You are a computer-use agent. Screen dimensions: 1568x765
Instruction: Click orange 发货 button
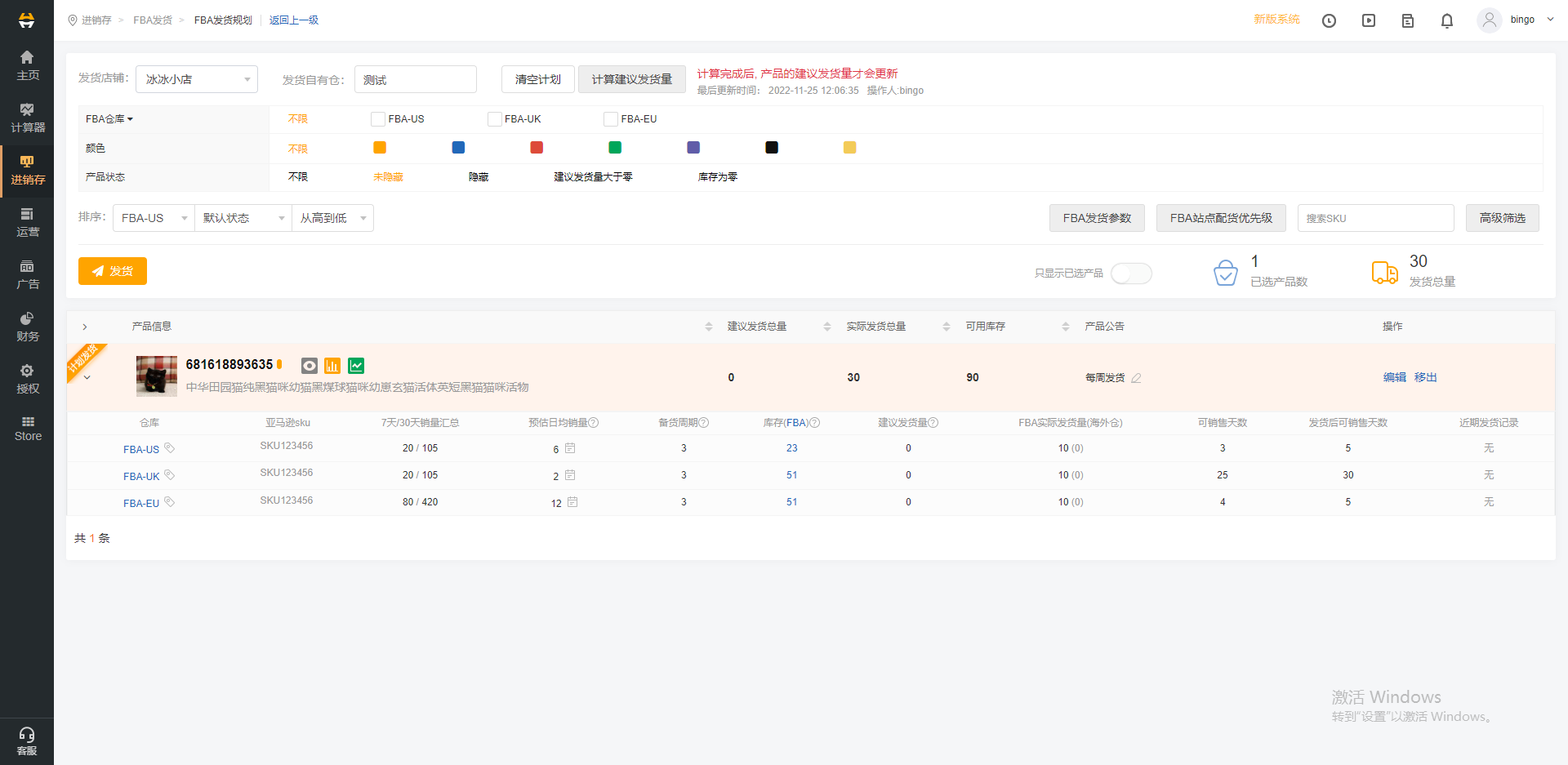[113, 271]
